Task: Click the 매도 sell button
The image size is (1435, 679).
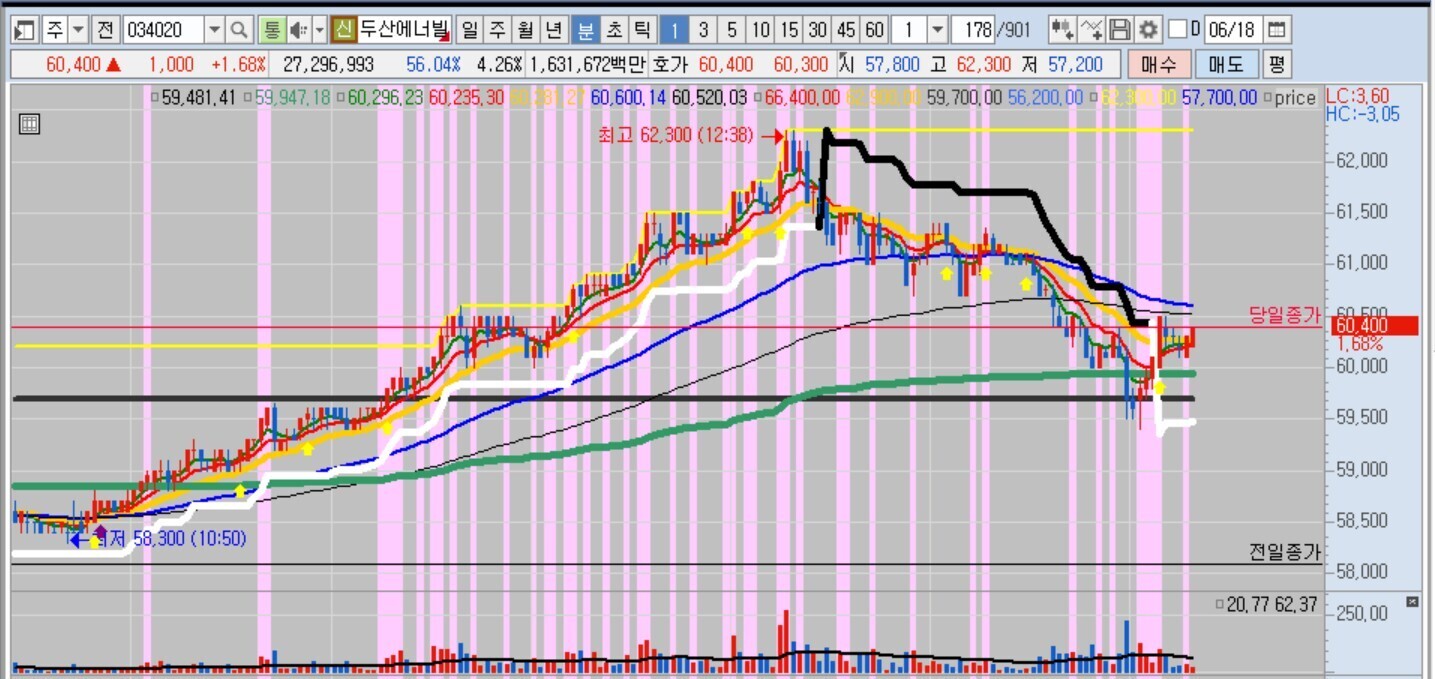Action: [1226, 65]
